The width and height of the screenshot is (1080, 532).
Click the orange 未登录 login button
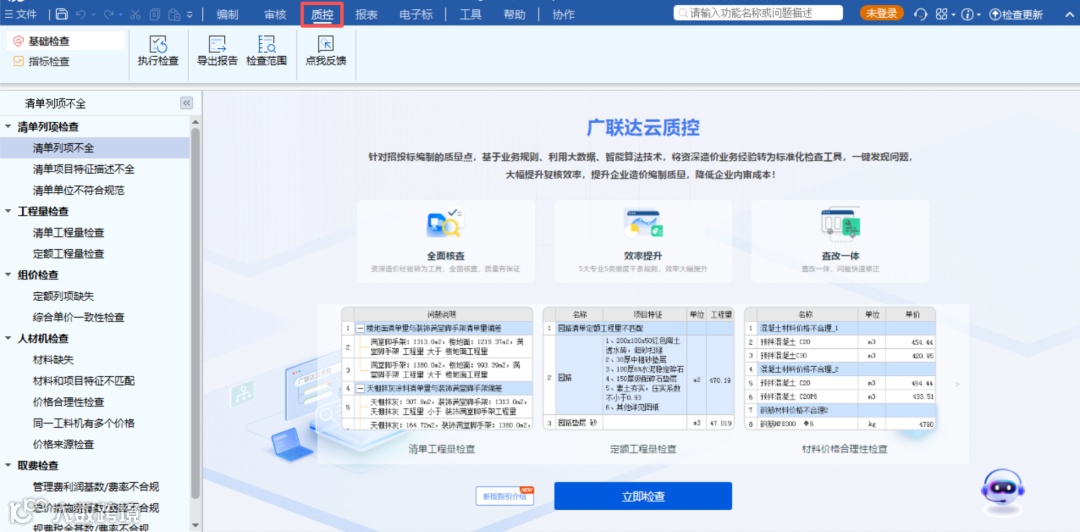[882, 13]
